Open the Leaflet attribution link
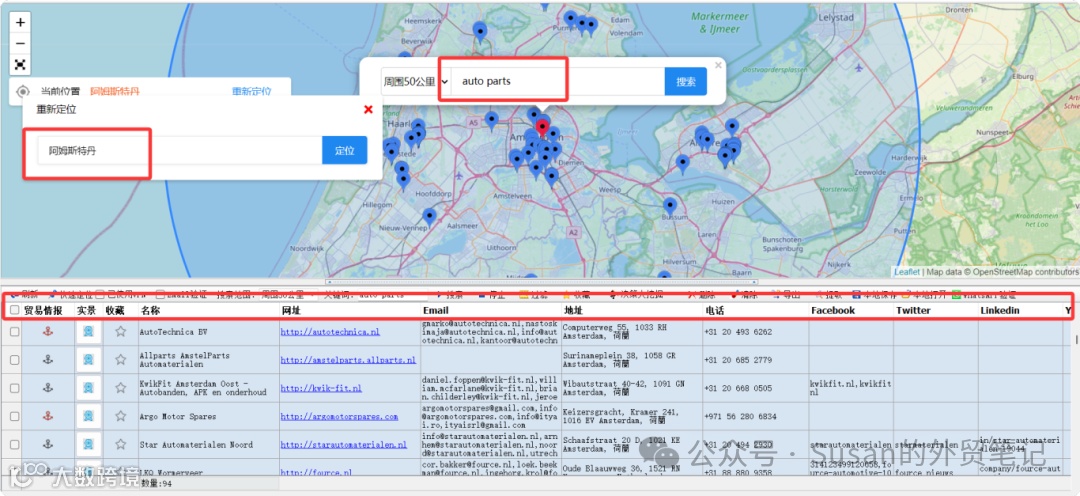This screenshot has width=1080, height=496. pos(906,272)
